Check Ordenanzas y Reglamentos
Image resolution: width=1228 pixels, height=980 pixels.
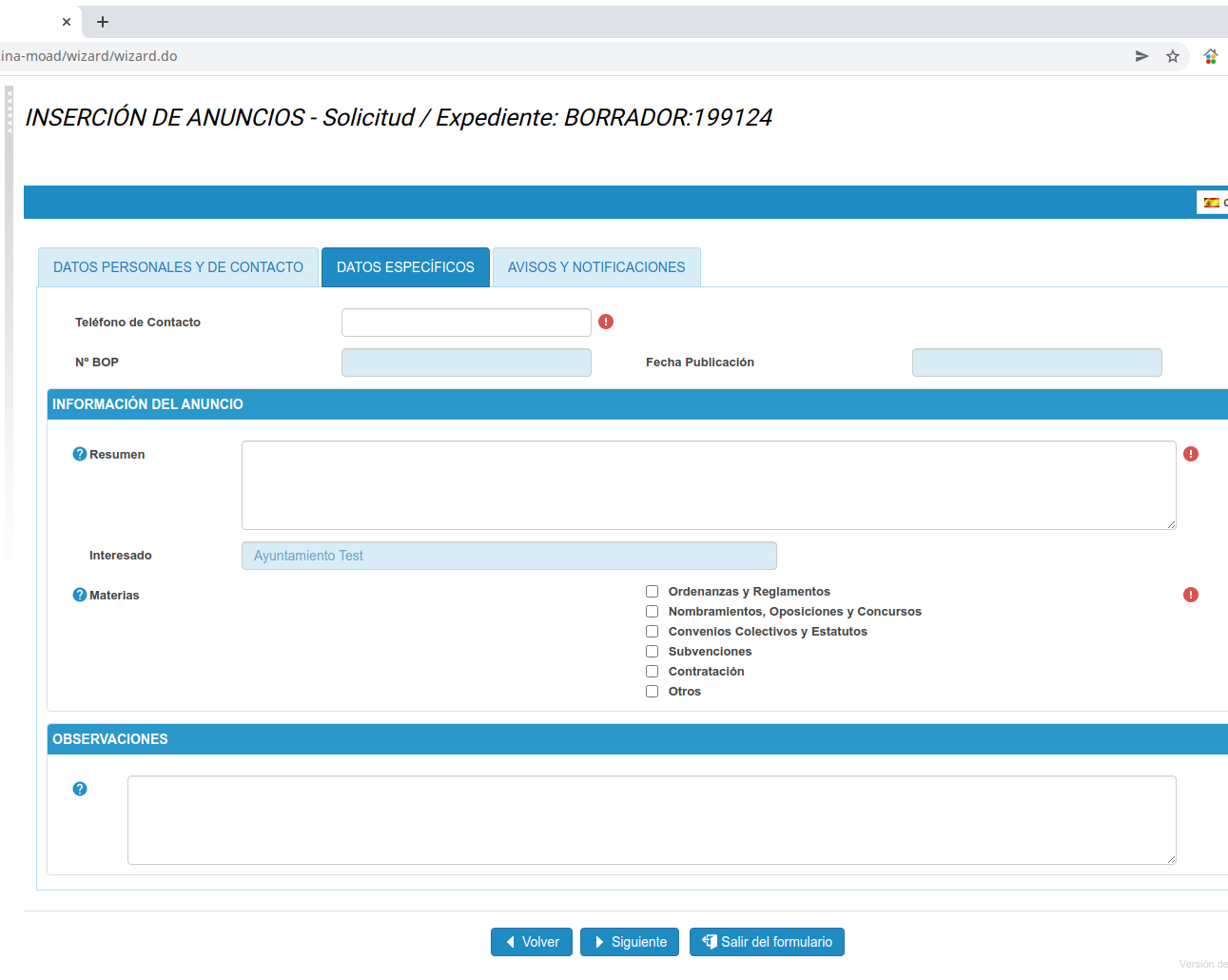point(653,592)
